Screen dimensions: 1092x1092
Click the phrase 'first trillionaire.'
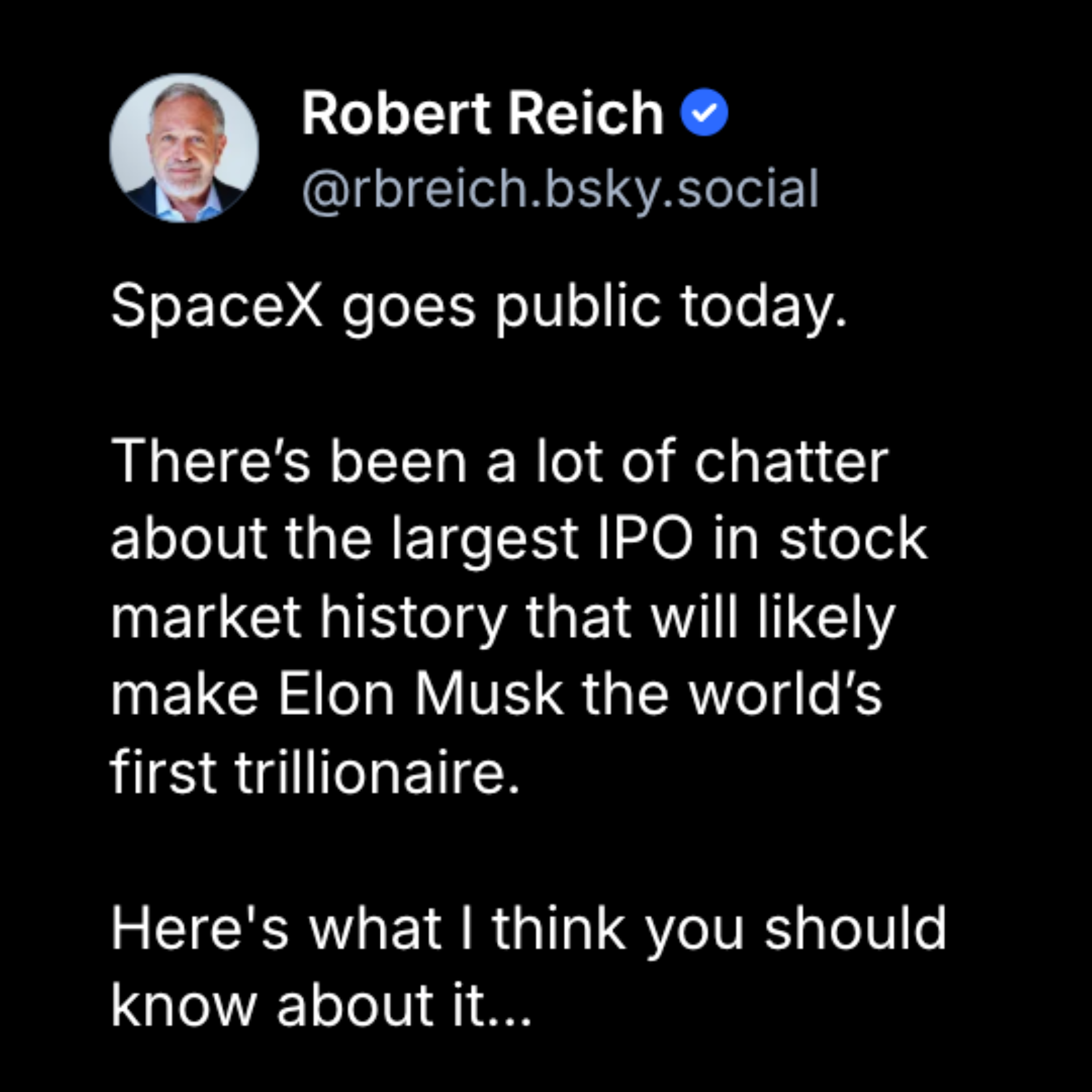(315, 771)
